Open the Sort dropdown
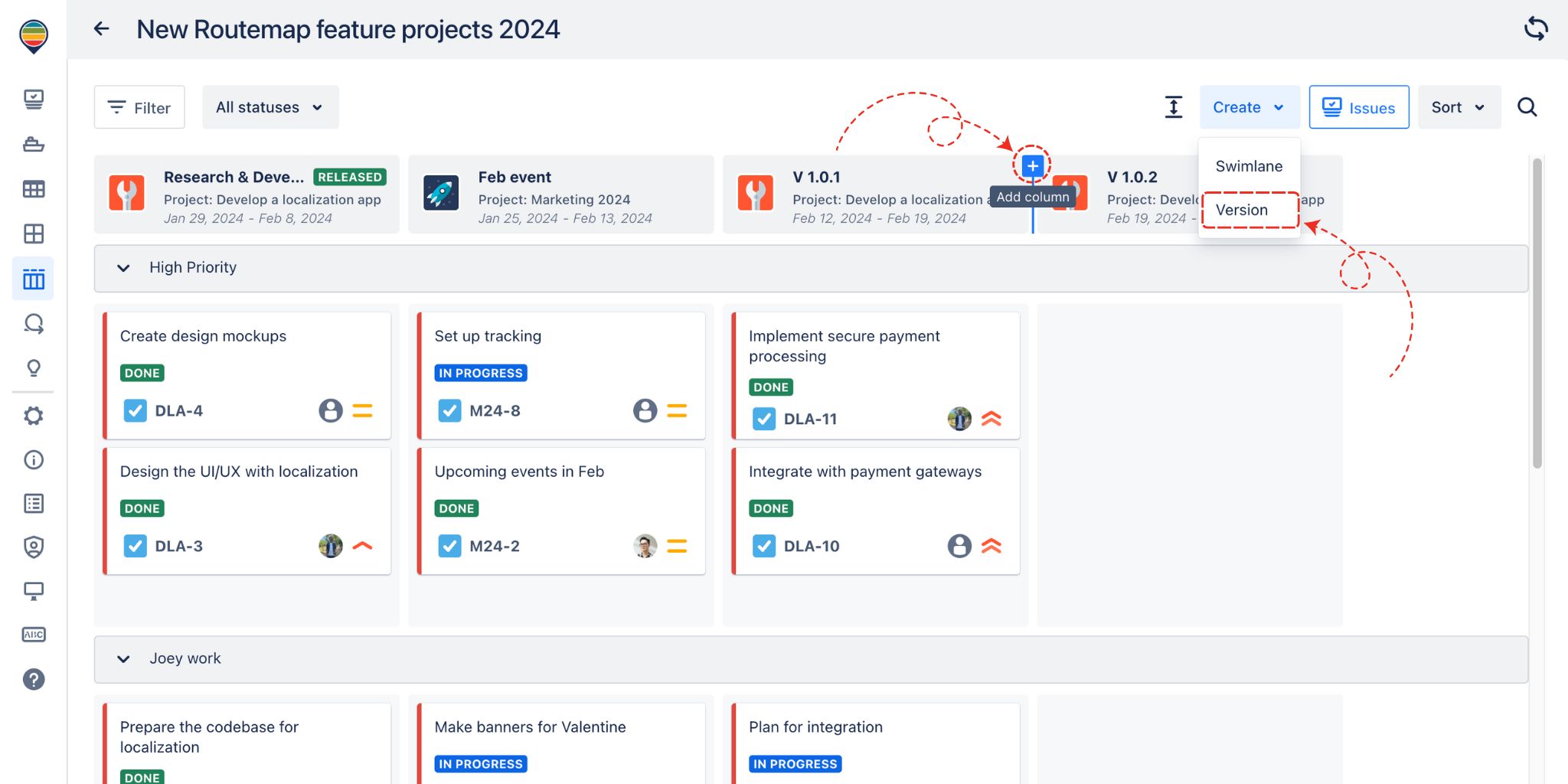 (1458, 107)
